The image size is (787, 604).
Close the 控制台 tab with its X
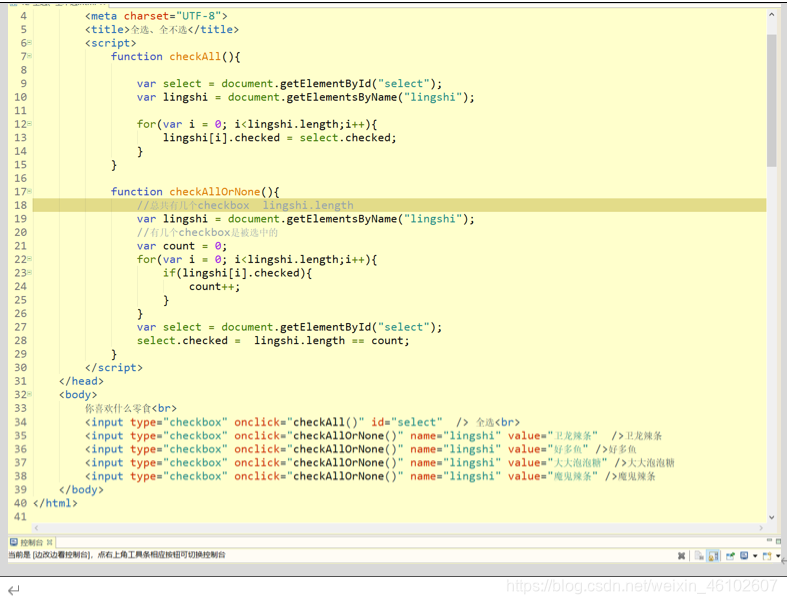49,542
